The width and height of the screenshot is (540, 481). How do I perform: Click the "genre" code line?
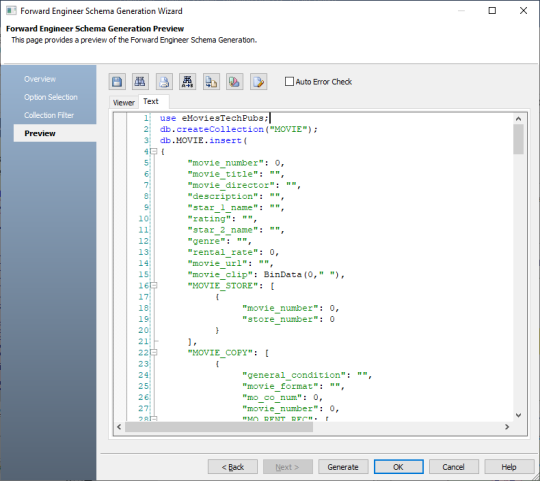220,241
